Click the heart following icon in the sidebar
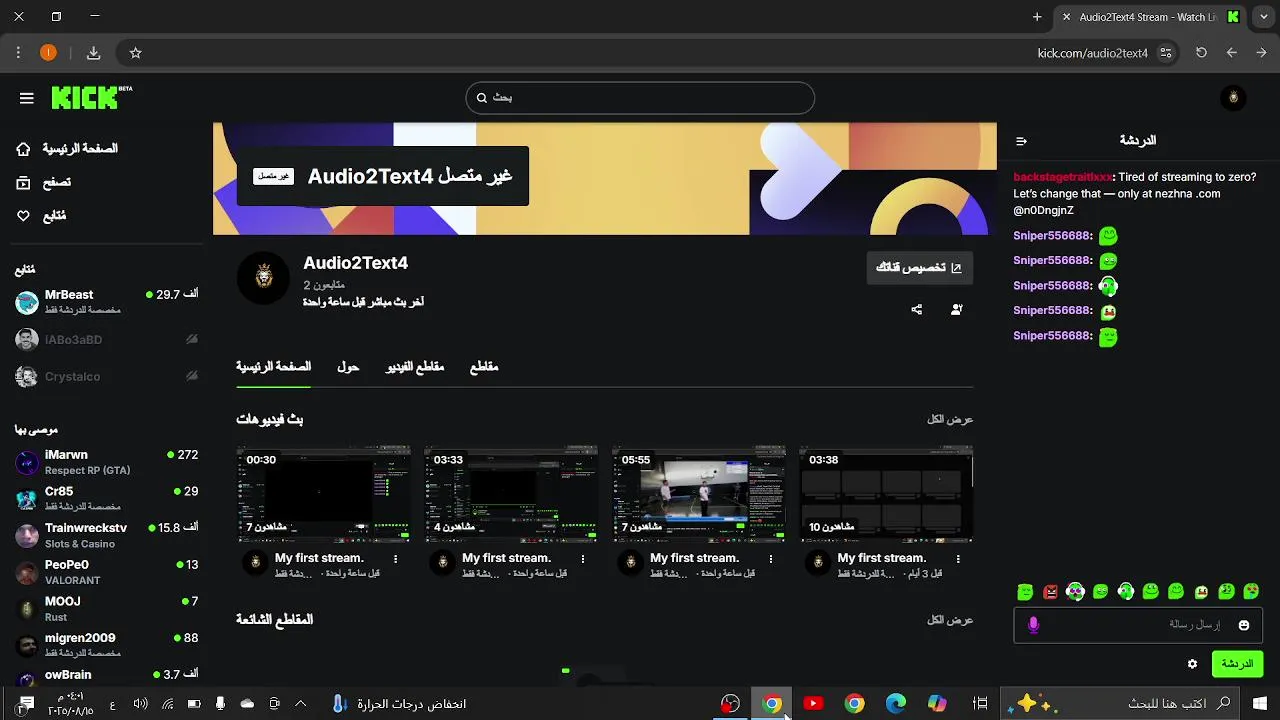Screen dimensions: 1280x720 (24, 216)
